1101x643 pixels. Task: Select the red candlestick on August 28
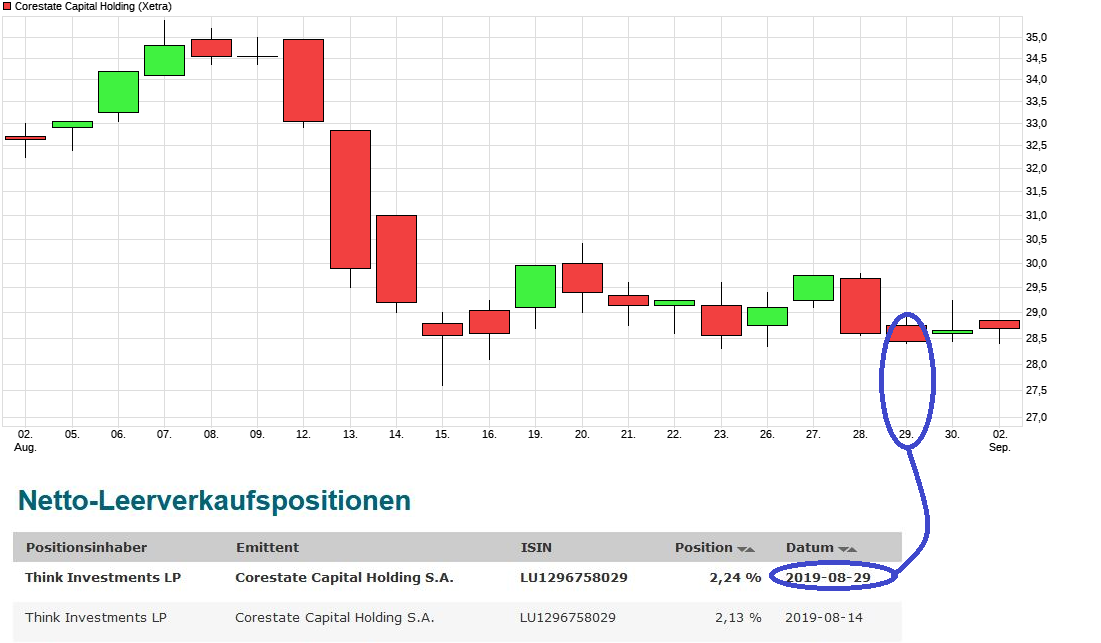860,303
